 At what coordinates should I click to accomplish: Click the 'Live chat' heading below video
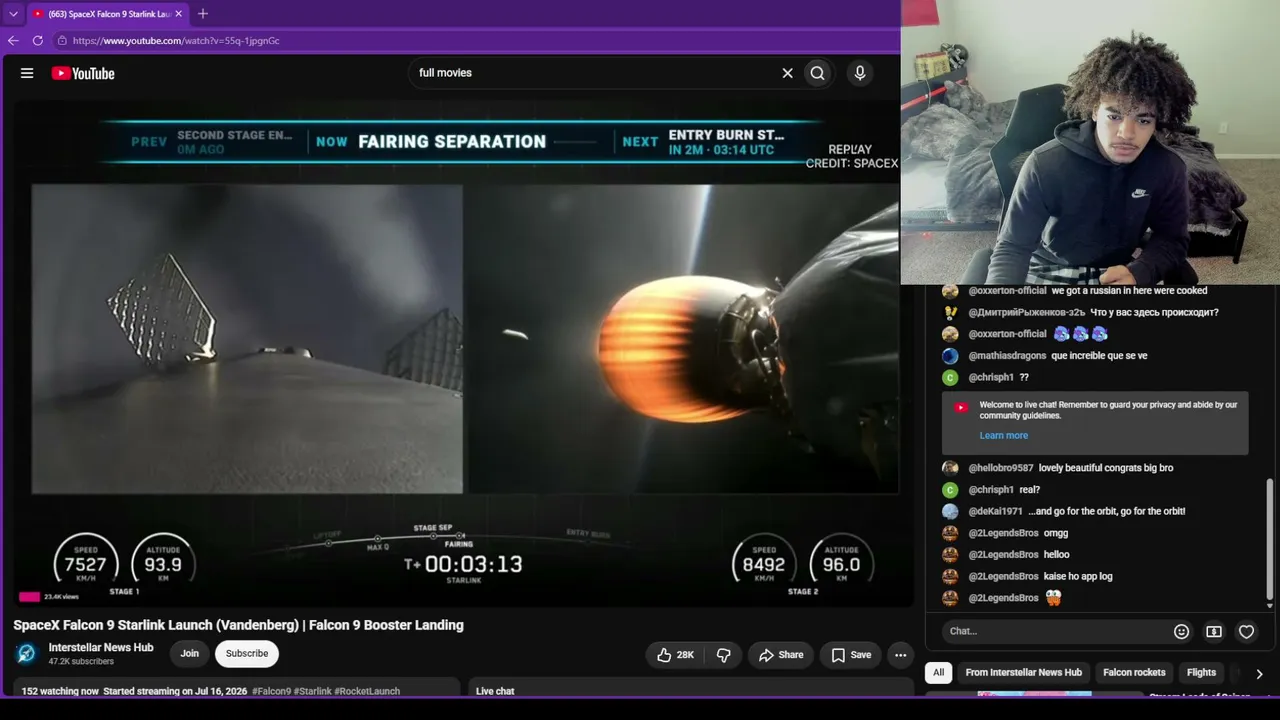click(x=495, y=691)
